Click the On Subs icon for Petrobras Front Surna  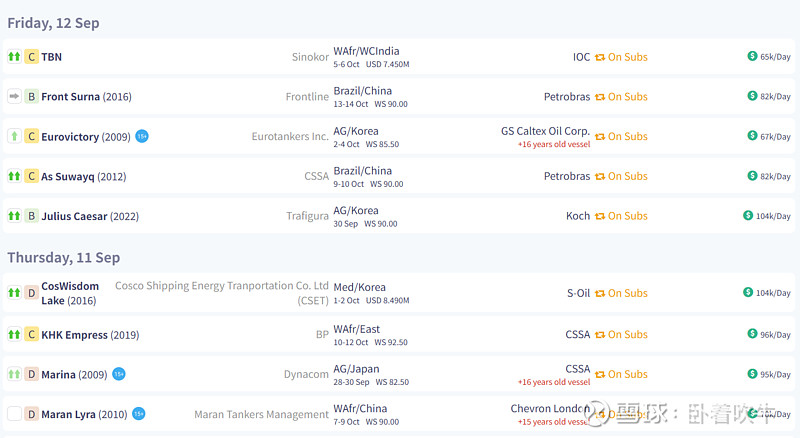(600, 97)
